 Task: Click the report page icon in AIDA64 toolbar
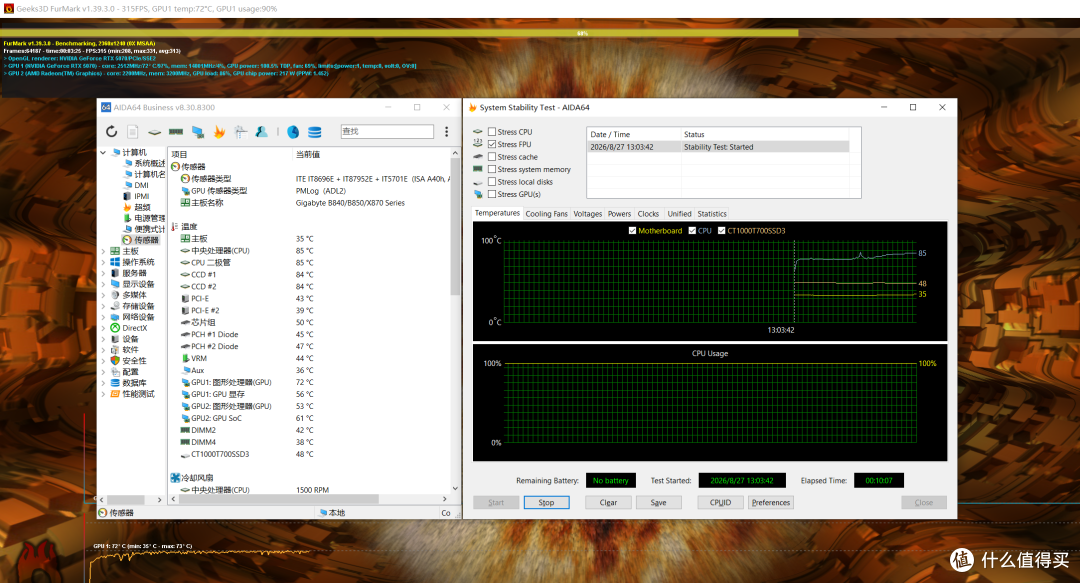[133, 132]
